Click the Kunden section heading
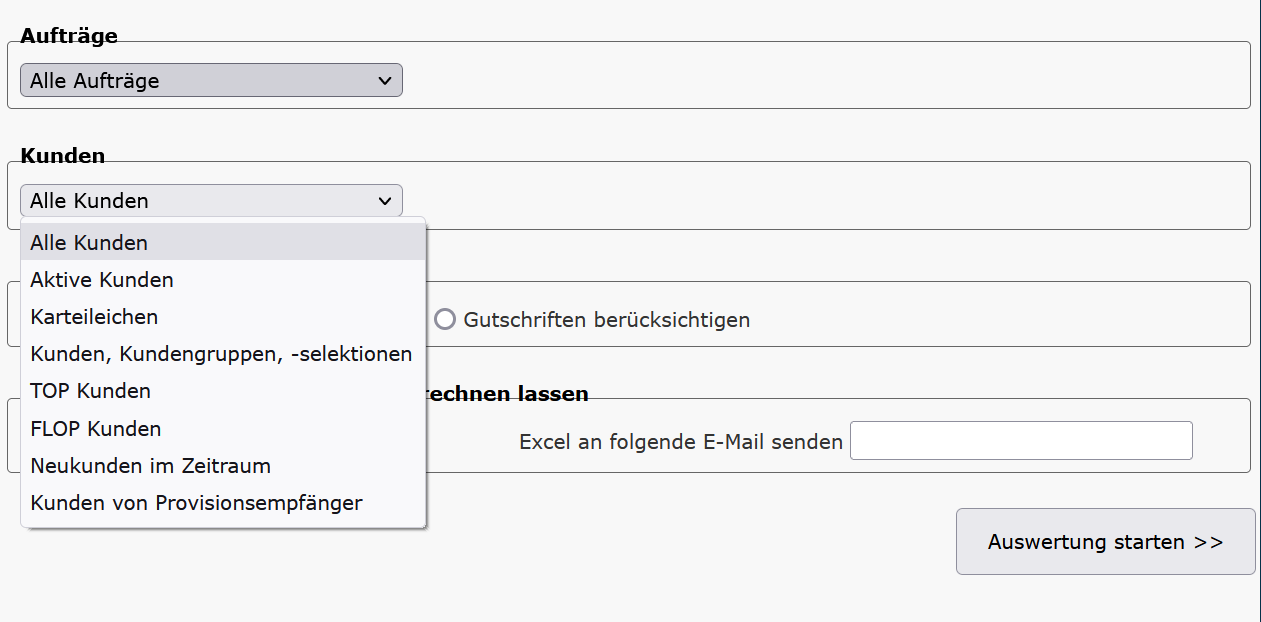 [62, 156]
